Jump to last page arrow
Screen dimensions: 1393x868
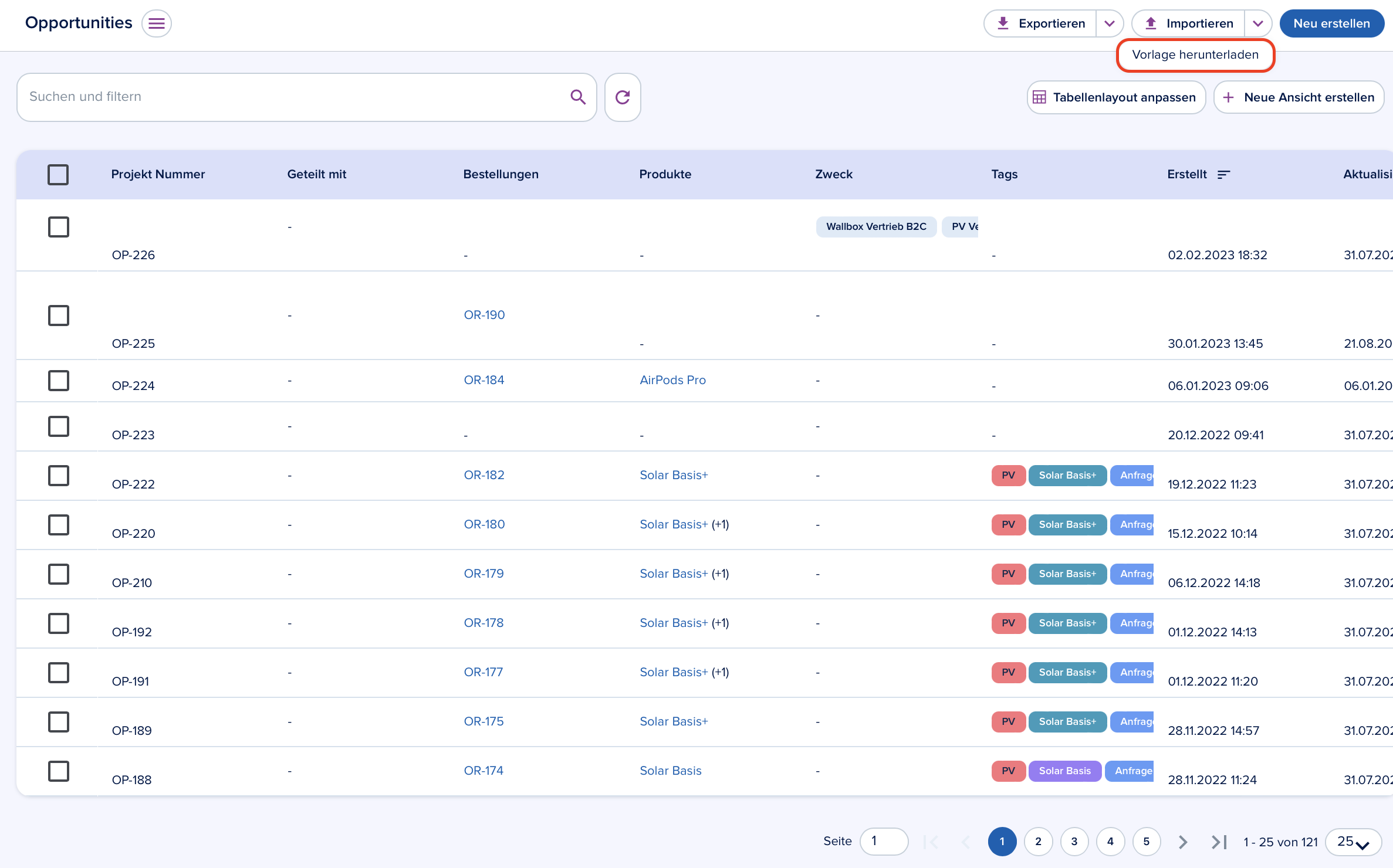pos(1219,842)
